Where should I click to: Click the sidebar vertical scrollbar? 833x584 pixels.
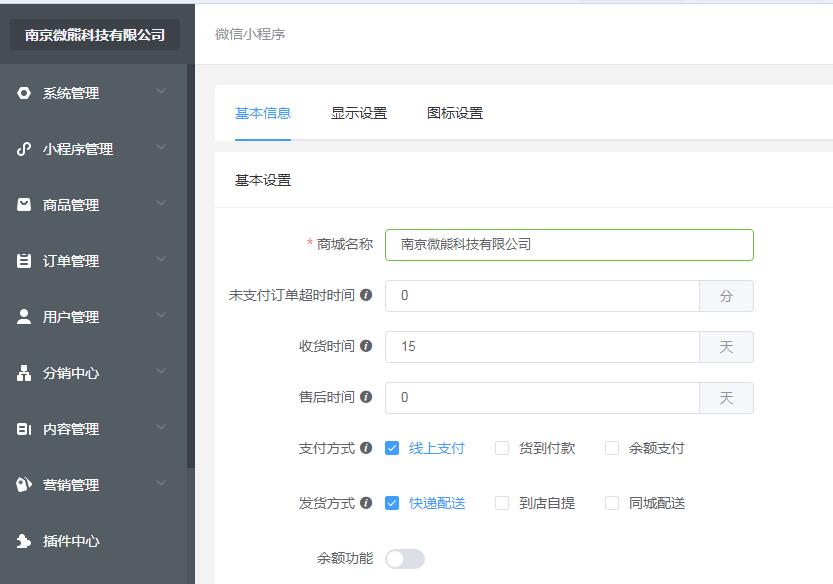(x=191, y=266)
